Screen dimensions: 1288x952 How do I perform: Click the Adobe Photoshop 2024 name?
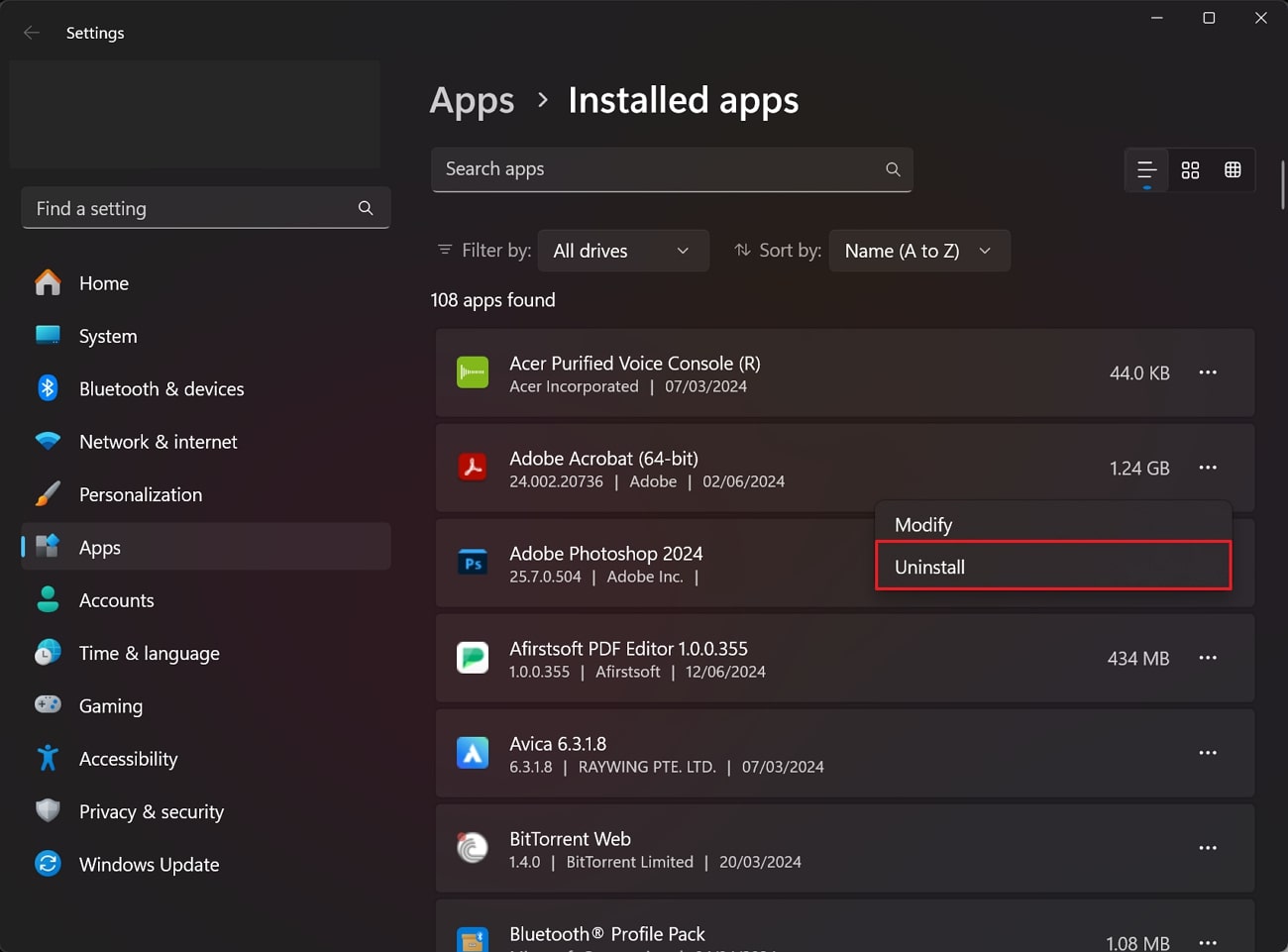coord(605,553)
